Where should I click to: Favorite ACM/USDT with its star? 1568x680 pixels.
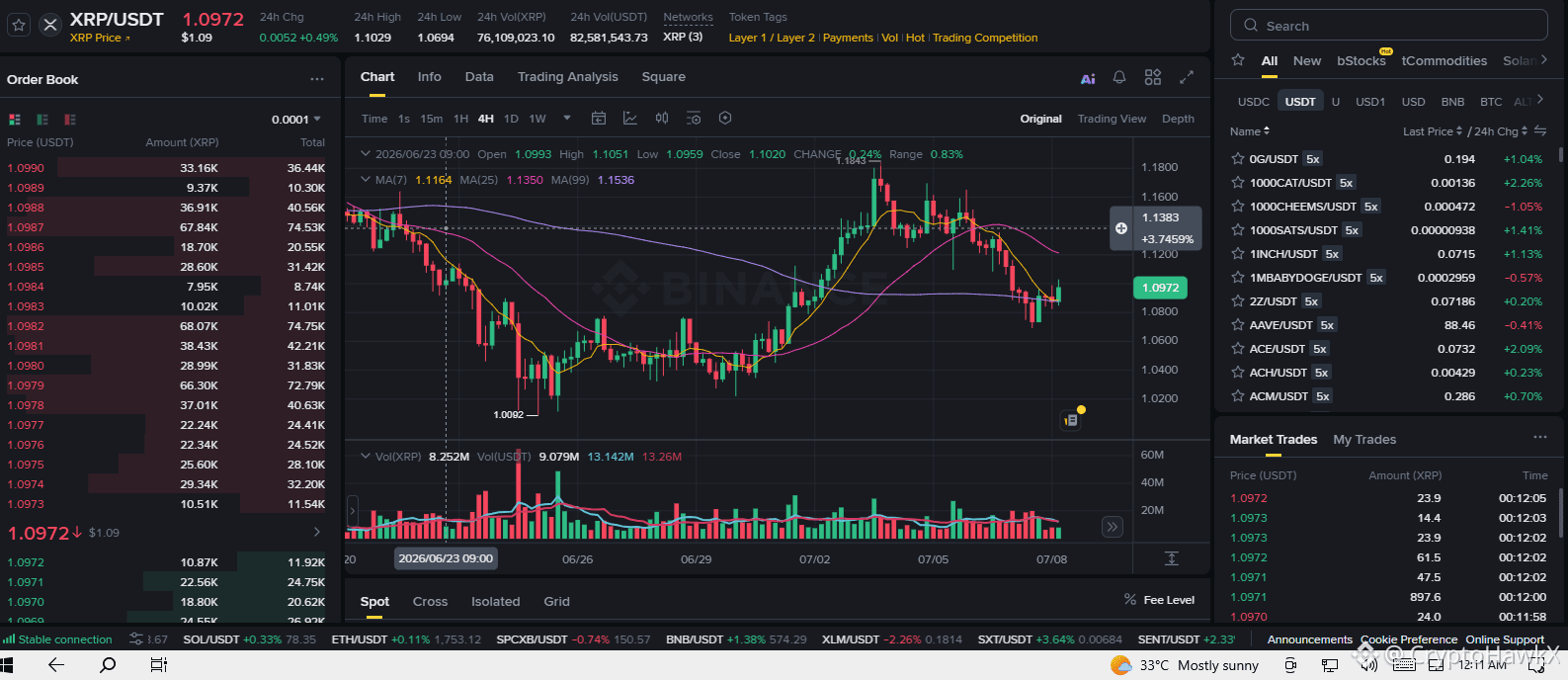click(1237, 396)
